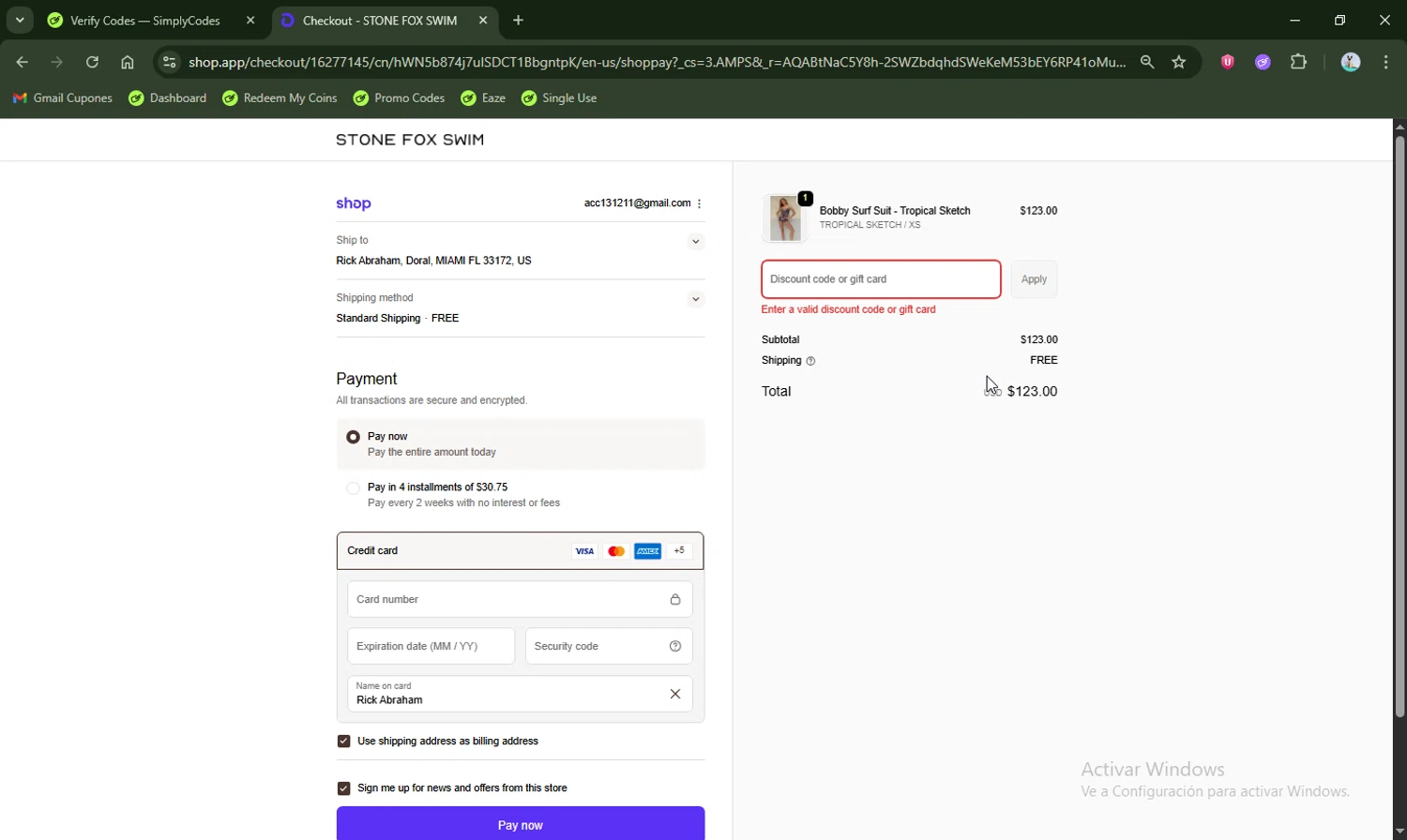This screenshot has width=1407, height=840.
Task: Toggle Use shipping address as billing address
Action: coord(343,741)
